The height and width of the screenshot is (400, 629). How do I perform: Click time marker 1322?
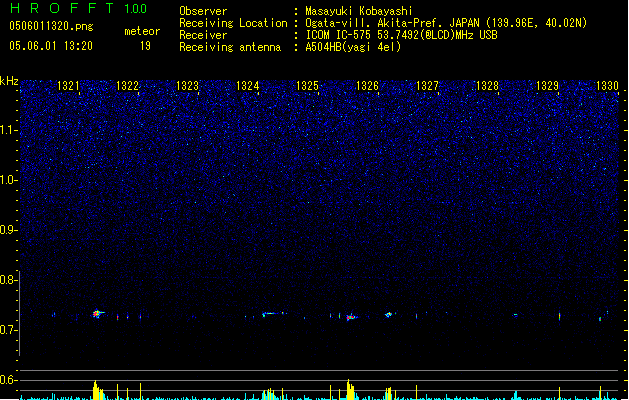coord(127,86)
